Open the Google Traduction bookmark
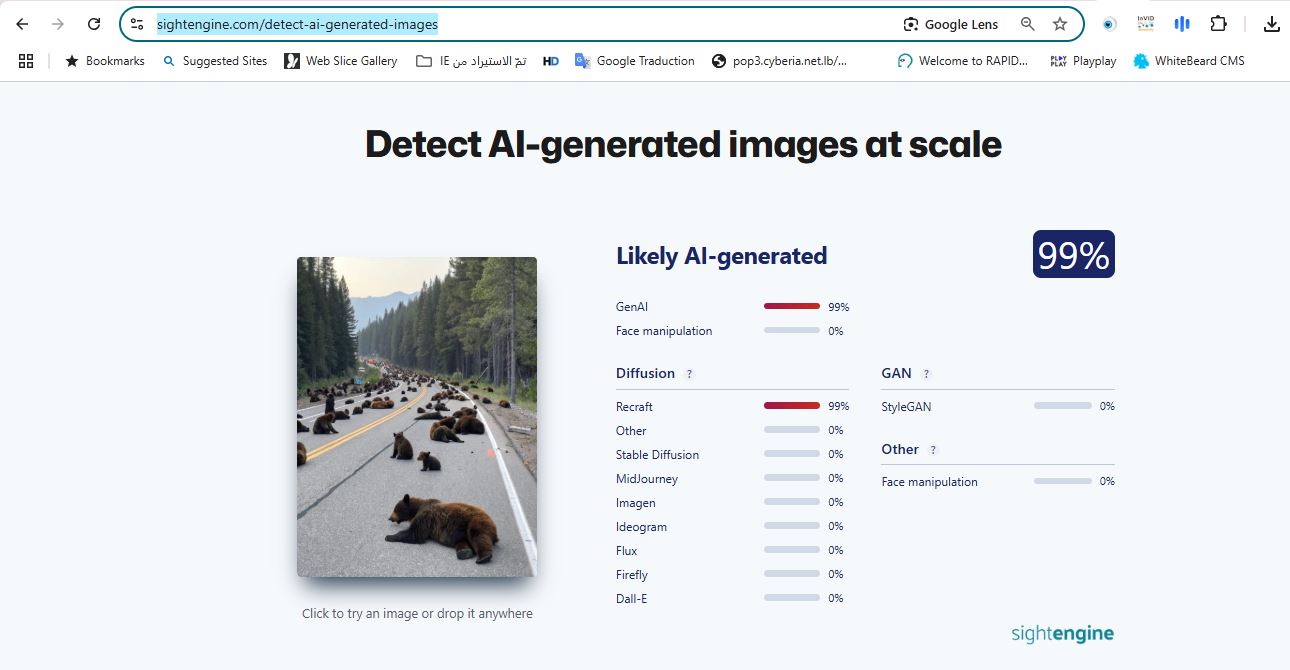The height and width of the screenshot is (670, 1290). tap(635, 61)
